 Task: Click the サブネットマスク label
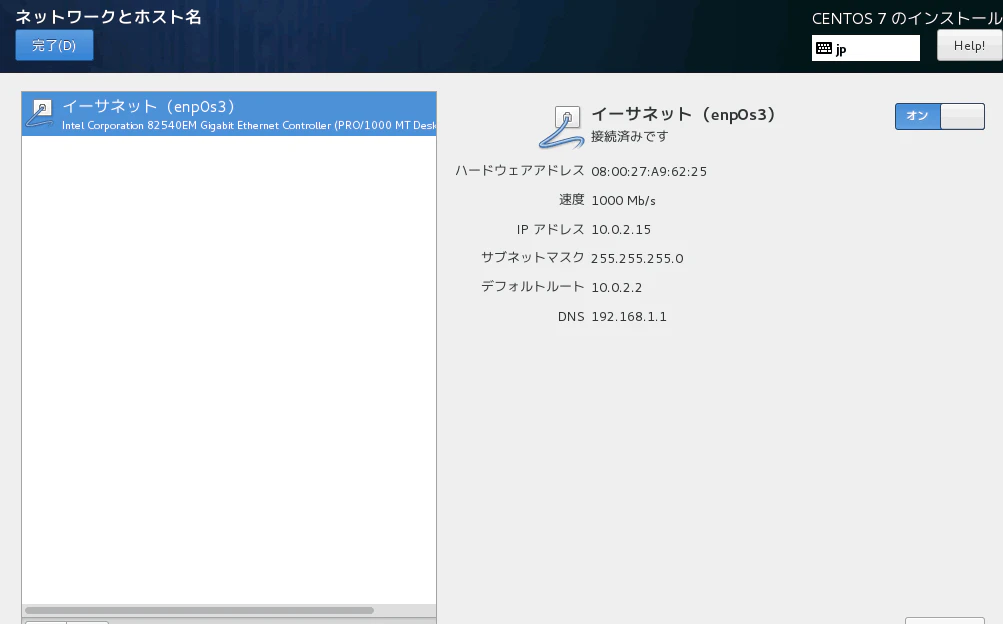[532, 257]
